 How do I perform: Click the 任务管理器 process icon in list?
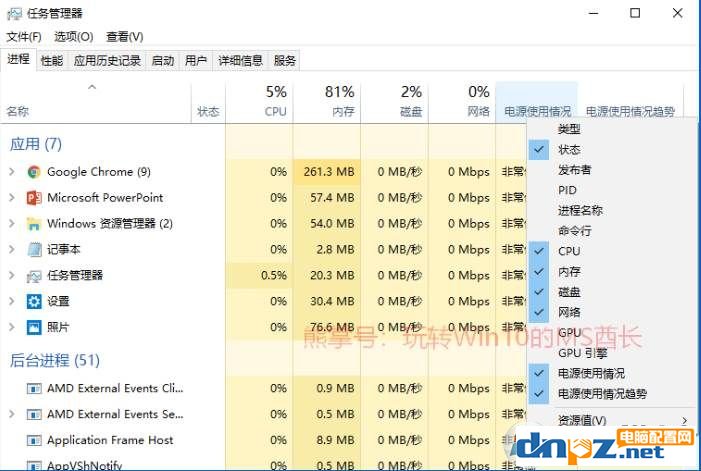click(34, 276)
